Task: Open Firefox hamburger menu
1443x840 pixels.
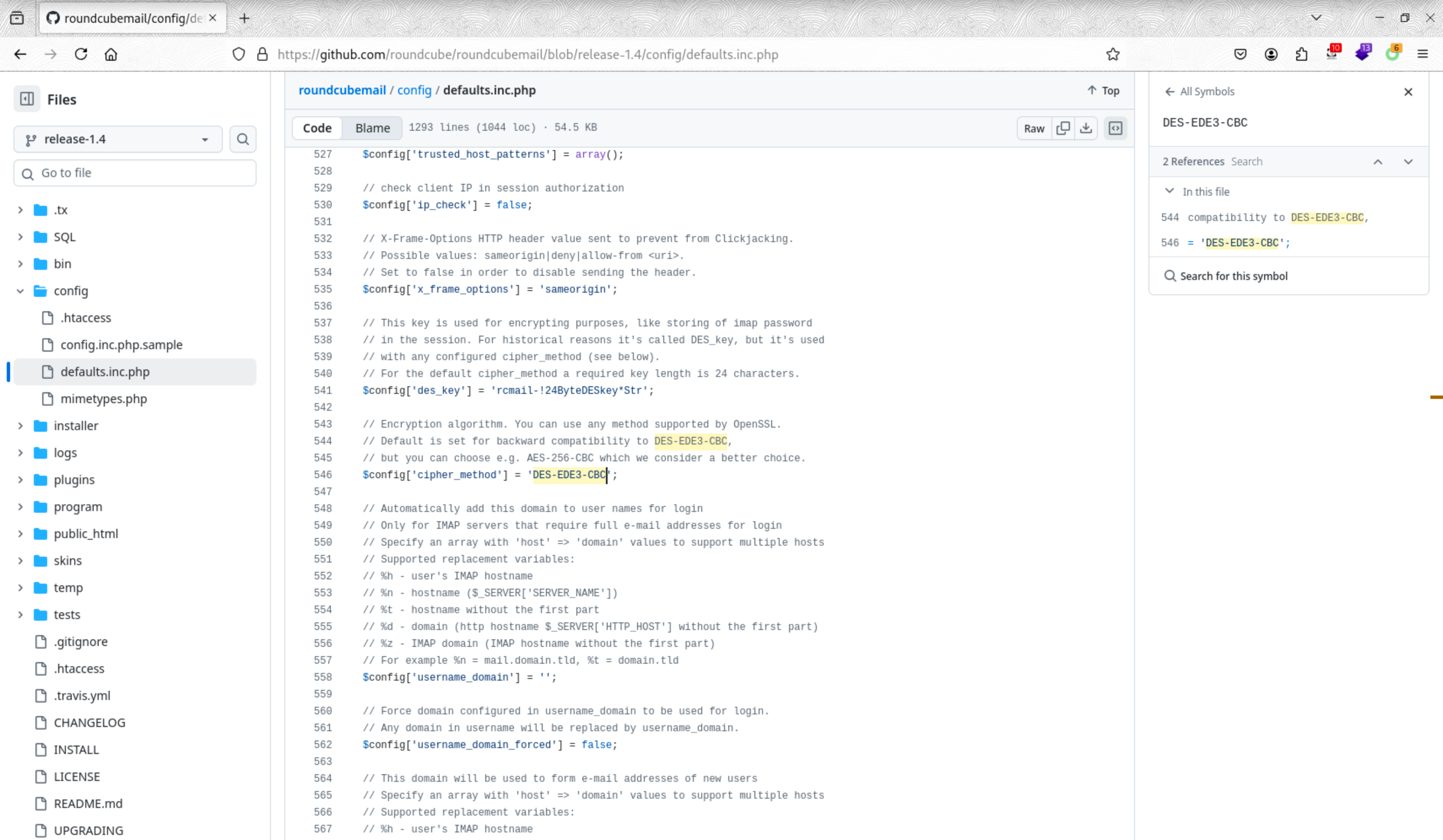Action: pyautogui.click(x=1422, y=54)
